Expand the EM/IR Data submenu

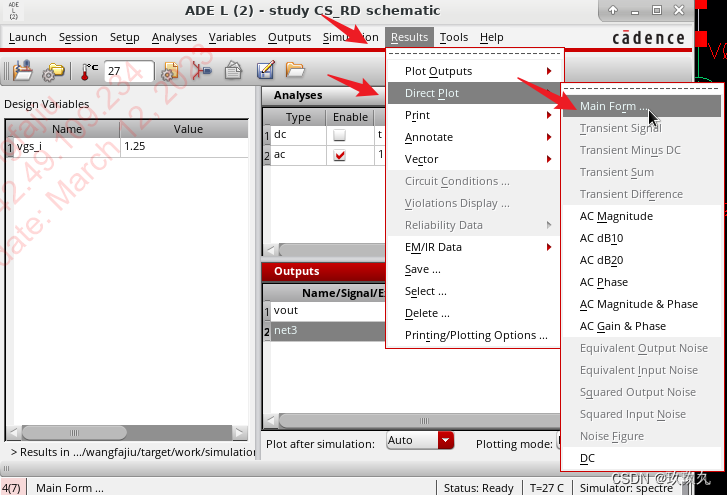coord(473,247)
